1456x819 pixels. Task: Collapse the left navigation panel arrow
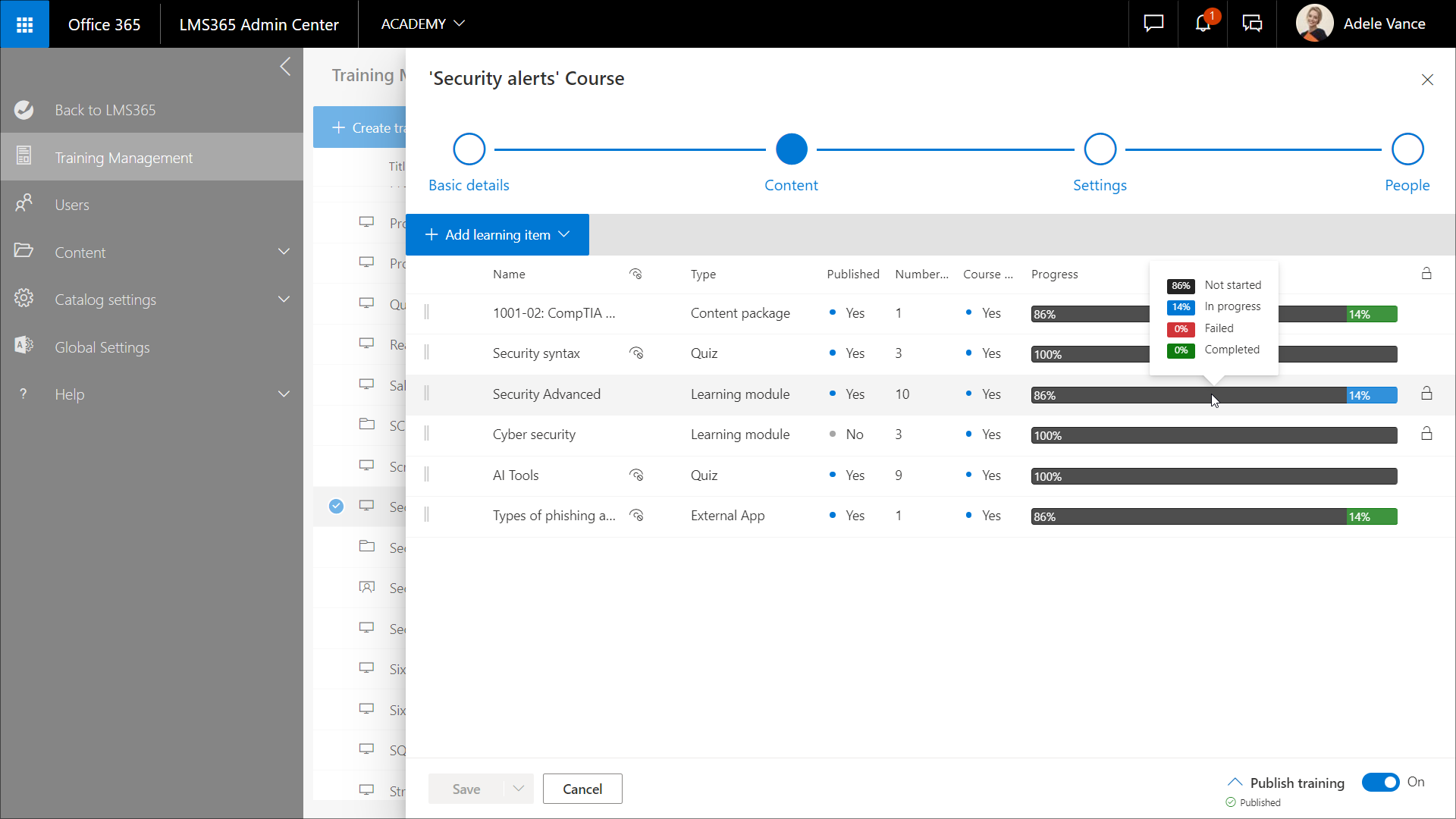285,67
